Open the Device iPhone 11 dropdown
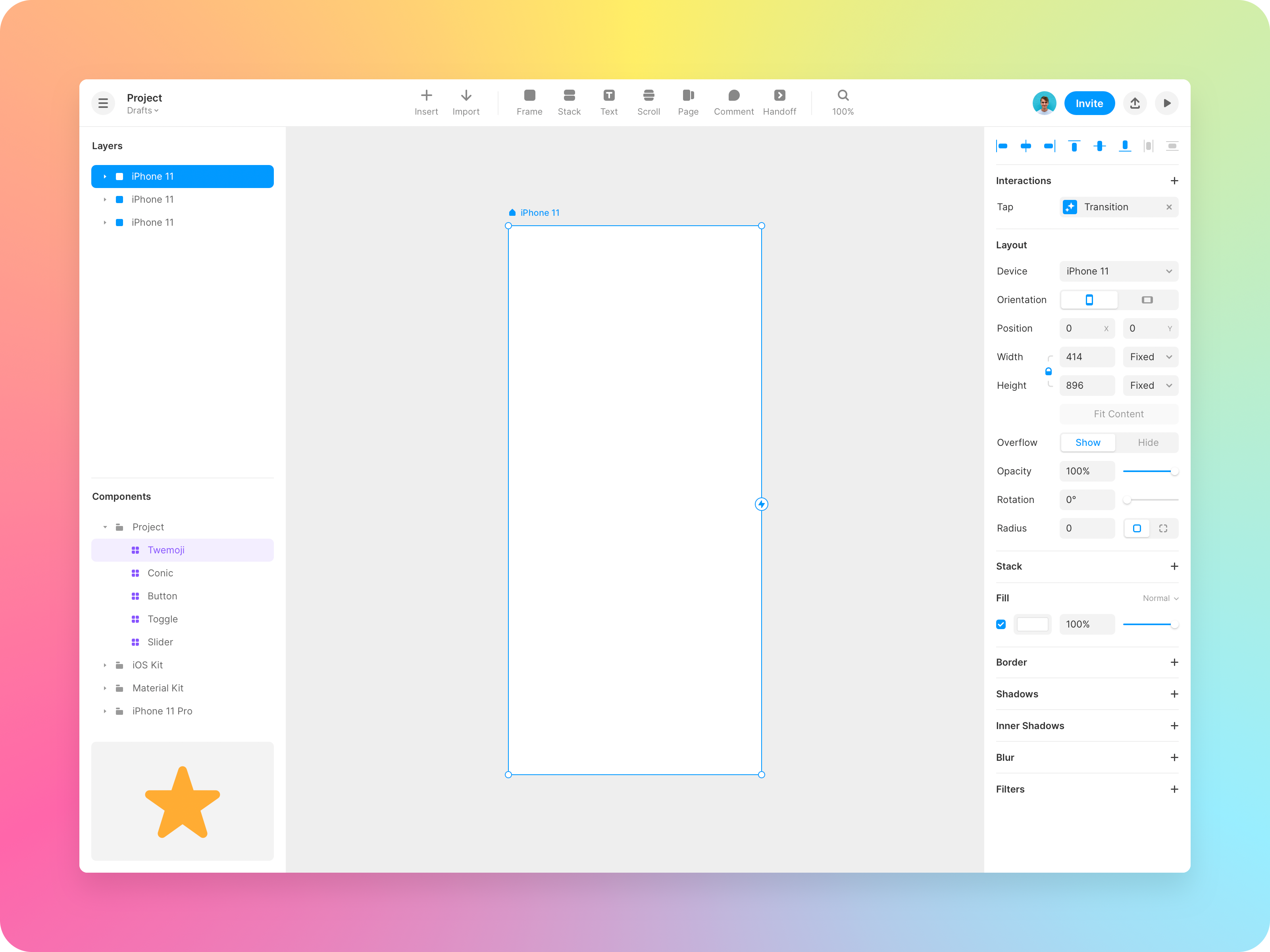Screen dimensions: 1270x952 [x=1118, y=271]
